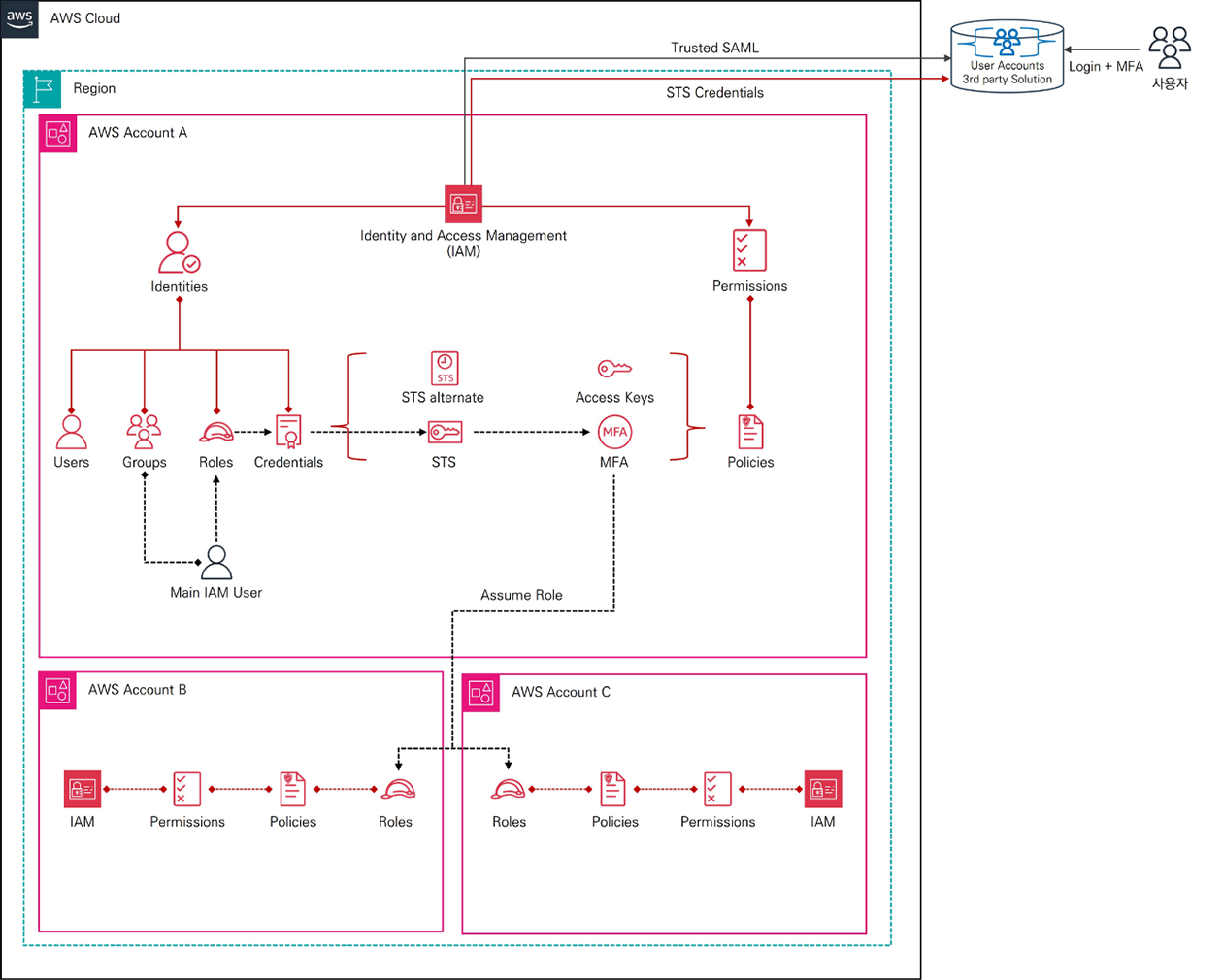
Task: Select the "Users" text label
Action: click(71, 462)
